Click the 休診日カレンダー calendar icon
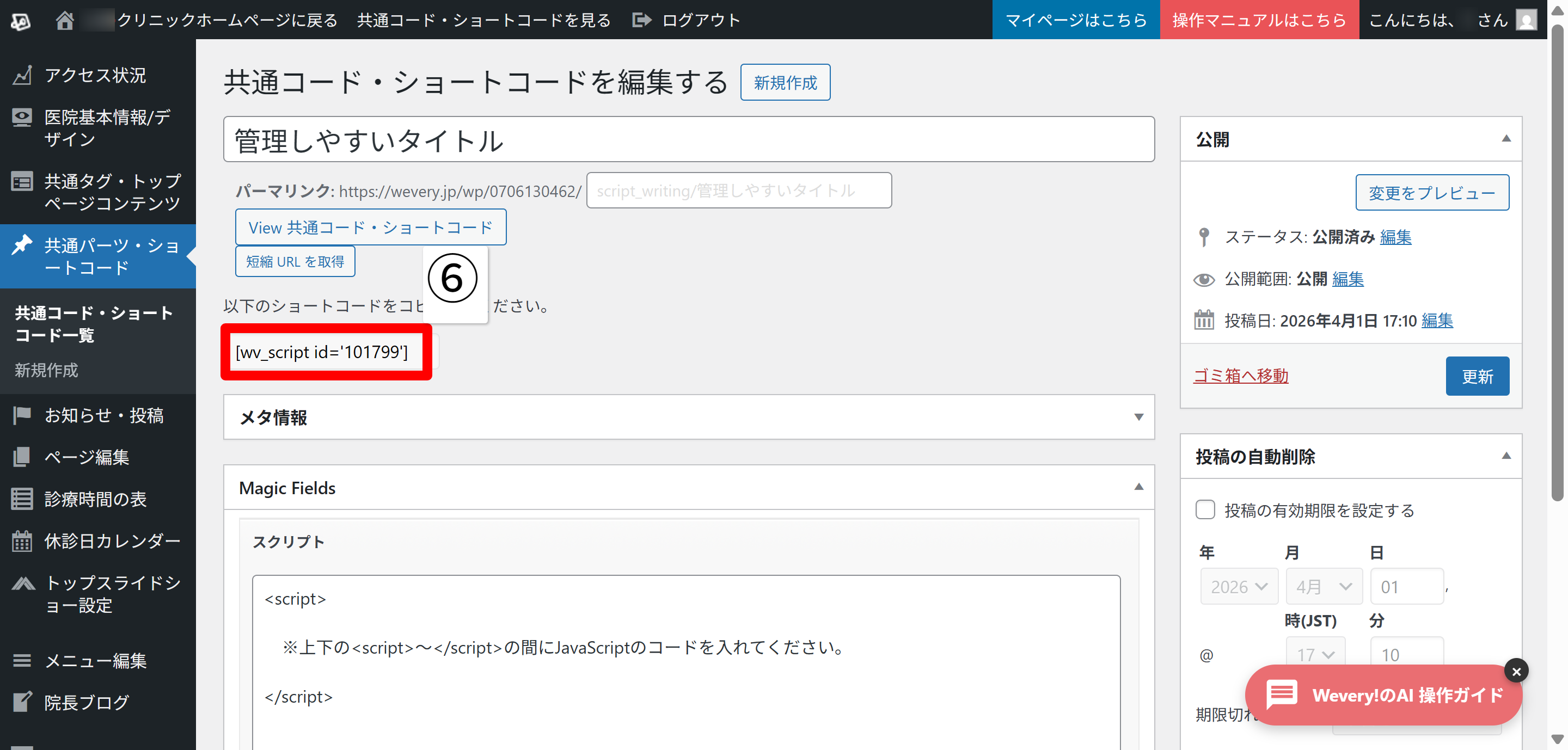This screenshot has width=1568, height=750. 22,541
